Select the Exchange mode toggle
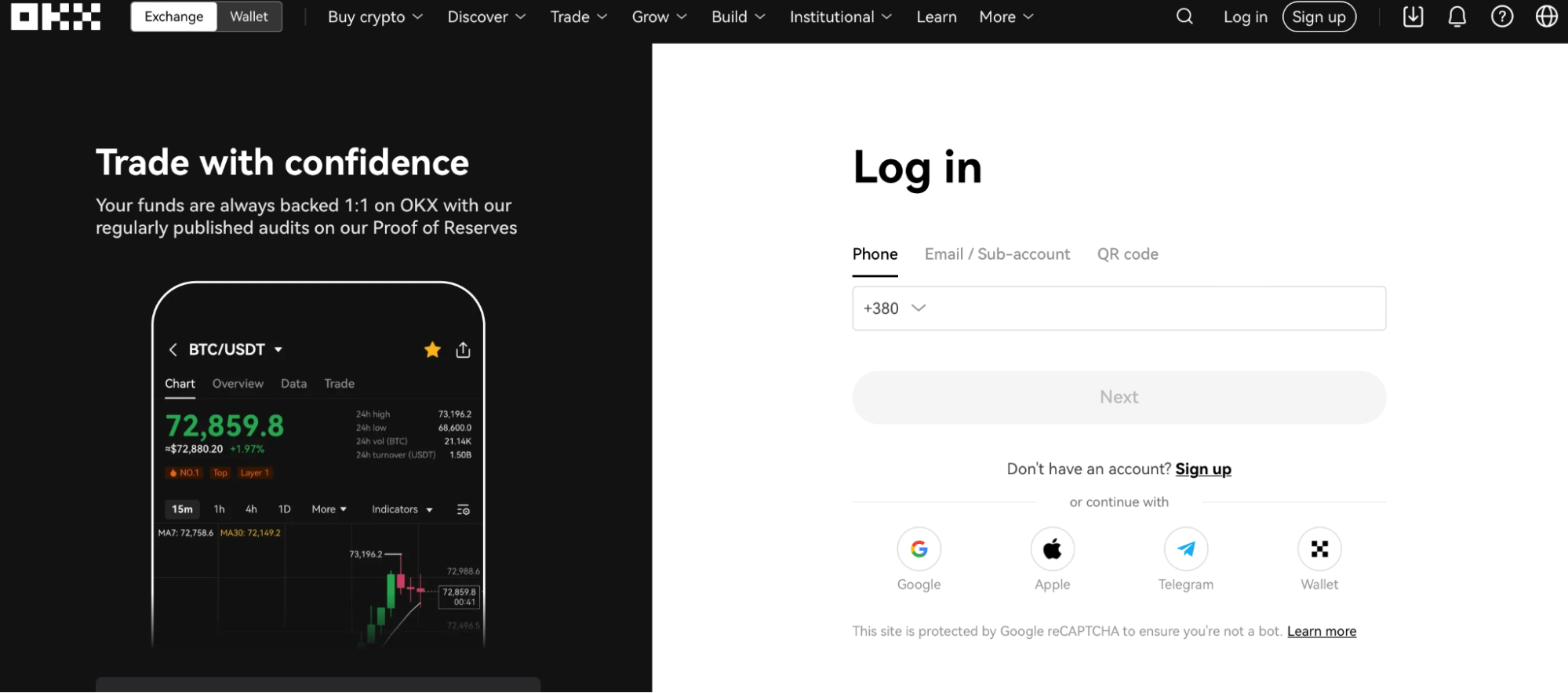Screen dimensions: 1568x693 click(x=173, y=16)
